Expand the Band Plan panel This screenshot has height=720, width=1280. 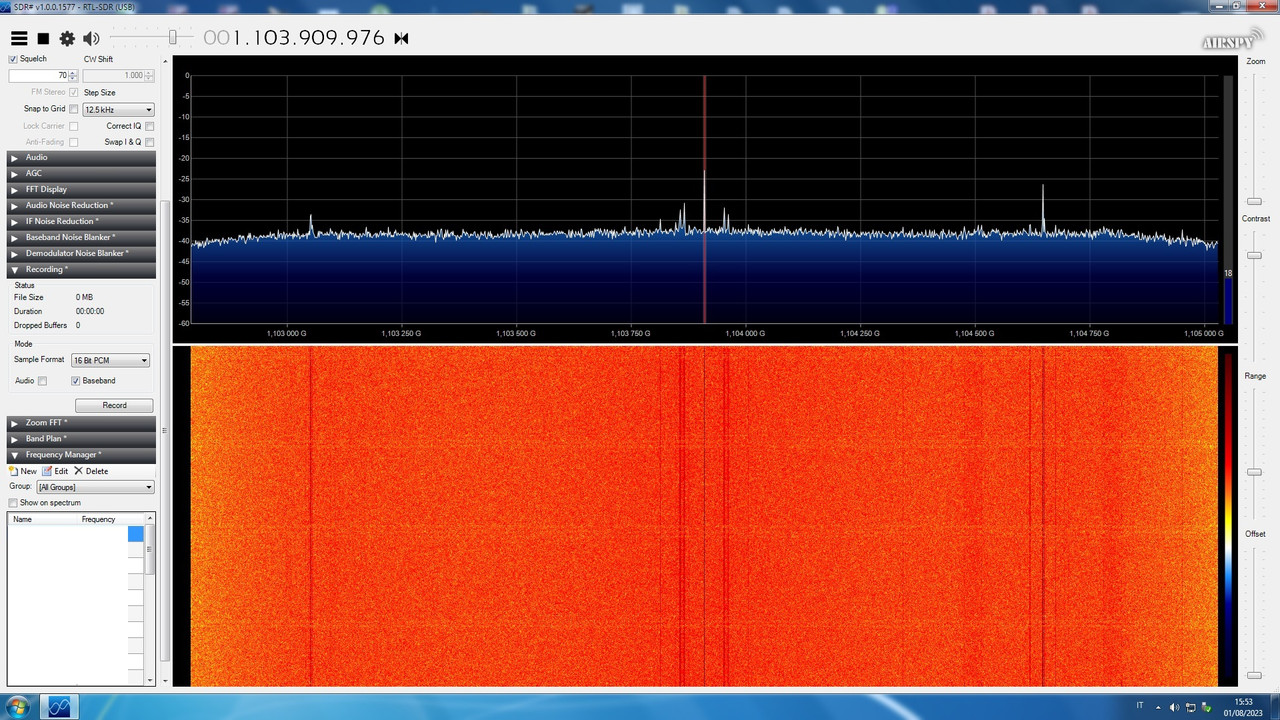pos(81,438)
